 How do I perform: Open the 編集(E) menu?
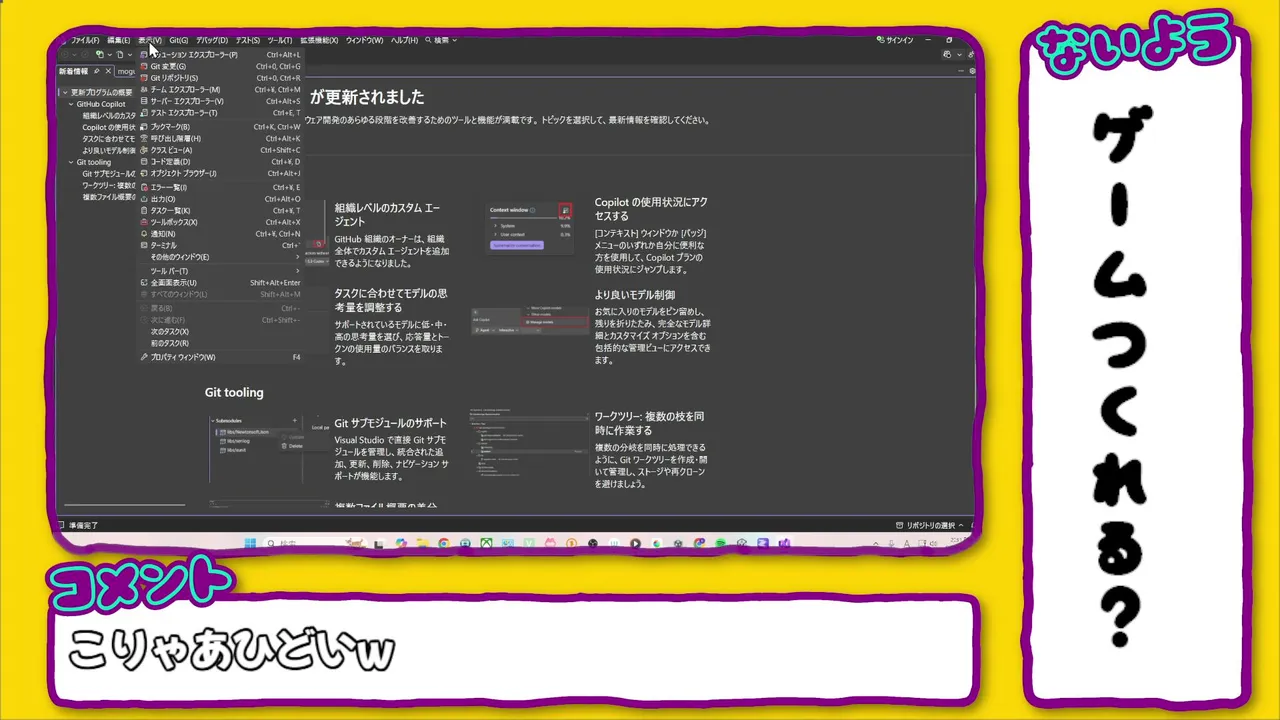(118, 41)
